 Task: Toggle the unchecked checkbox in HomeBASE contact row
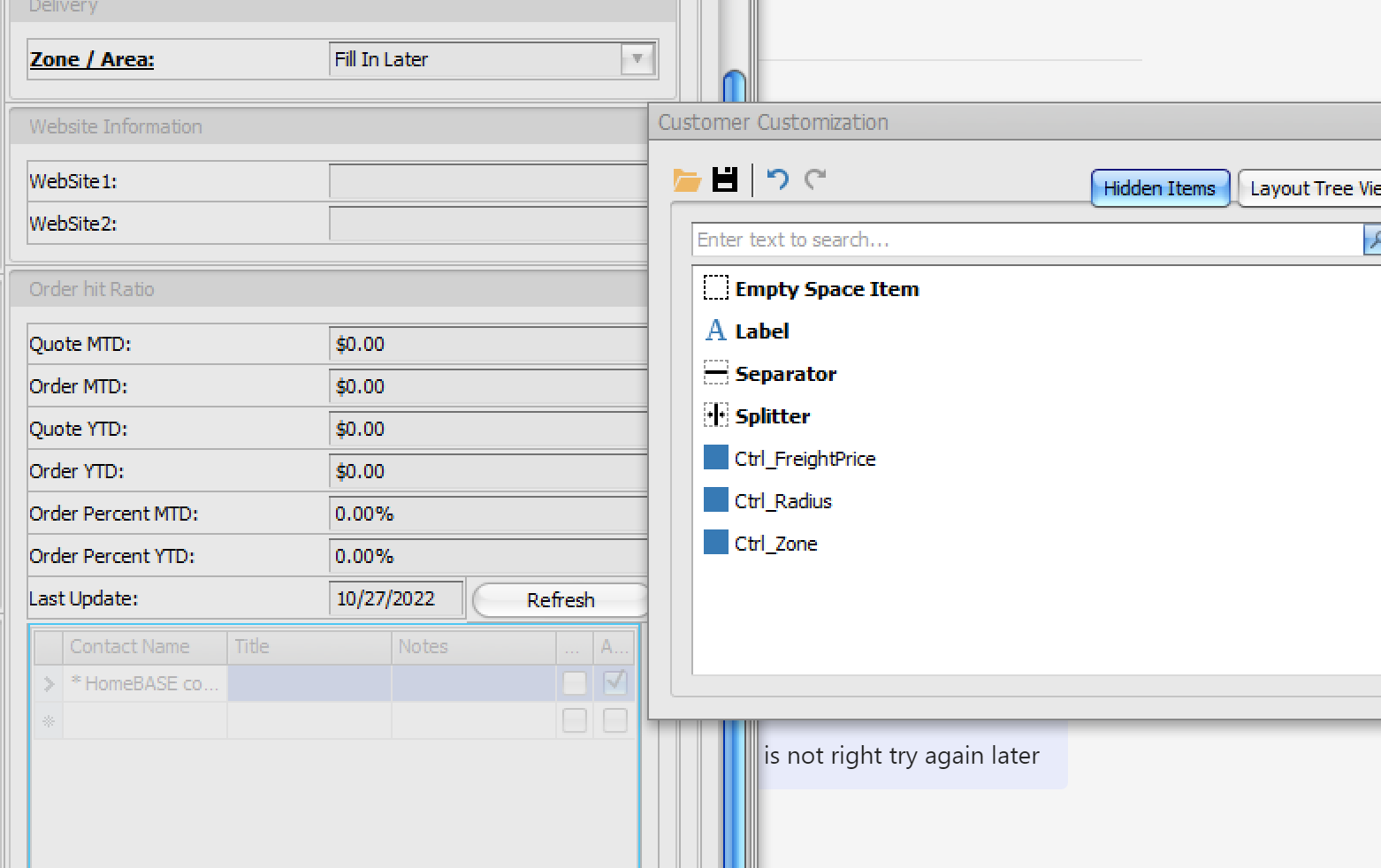click(575, 682)
